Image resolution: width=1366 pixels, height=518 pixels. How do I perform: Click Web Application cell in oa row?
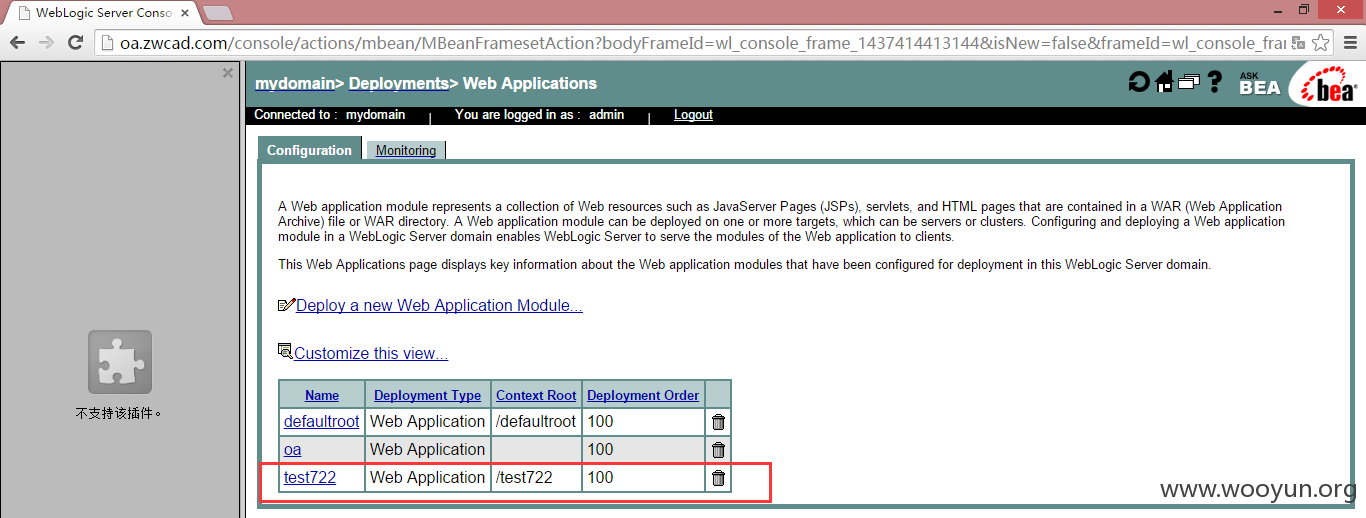(x=428, y=450)
